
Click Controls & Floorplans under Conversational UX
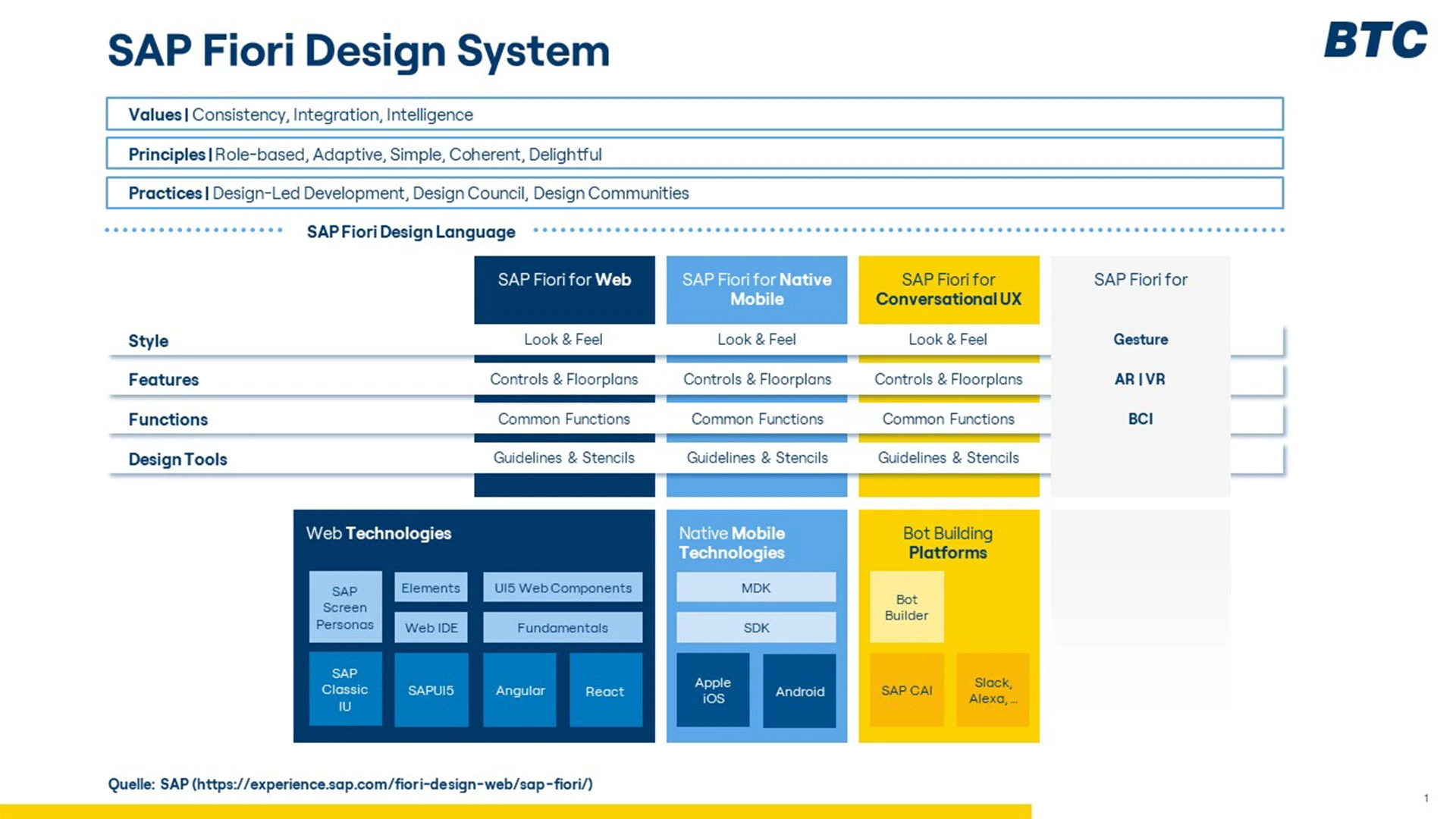[948, 378]
